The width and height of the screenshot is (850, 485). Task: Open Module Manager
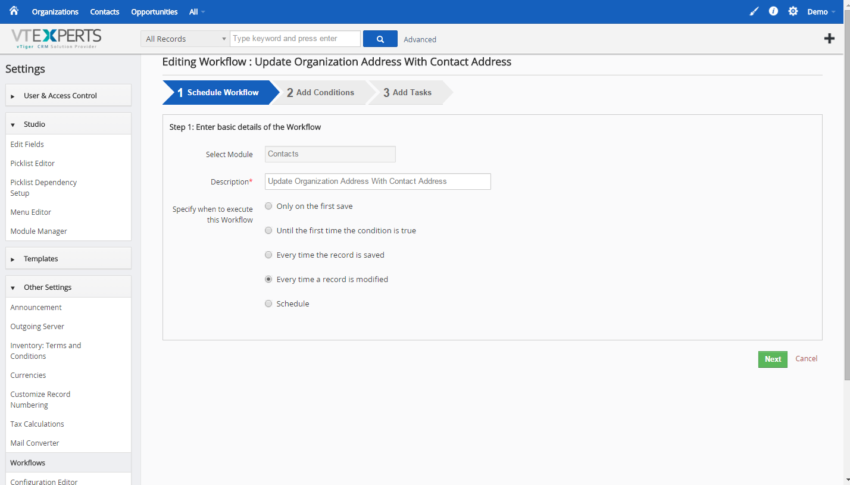coord(38,231)
